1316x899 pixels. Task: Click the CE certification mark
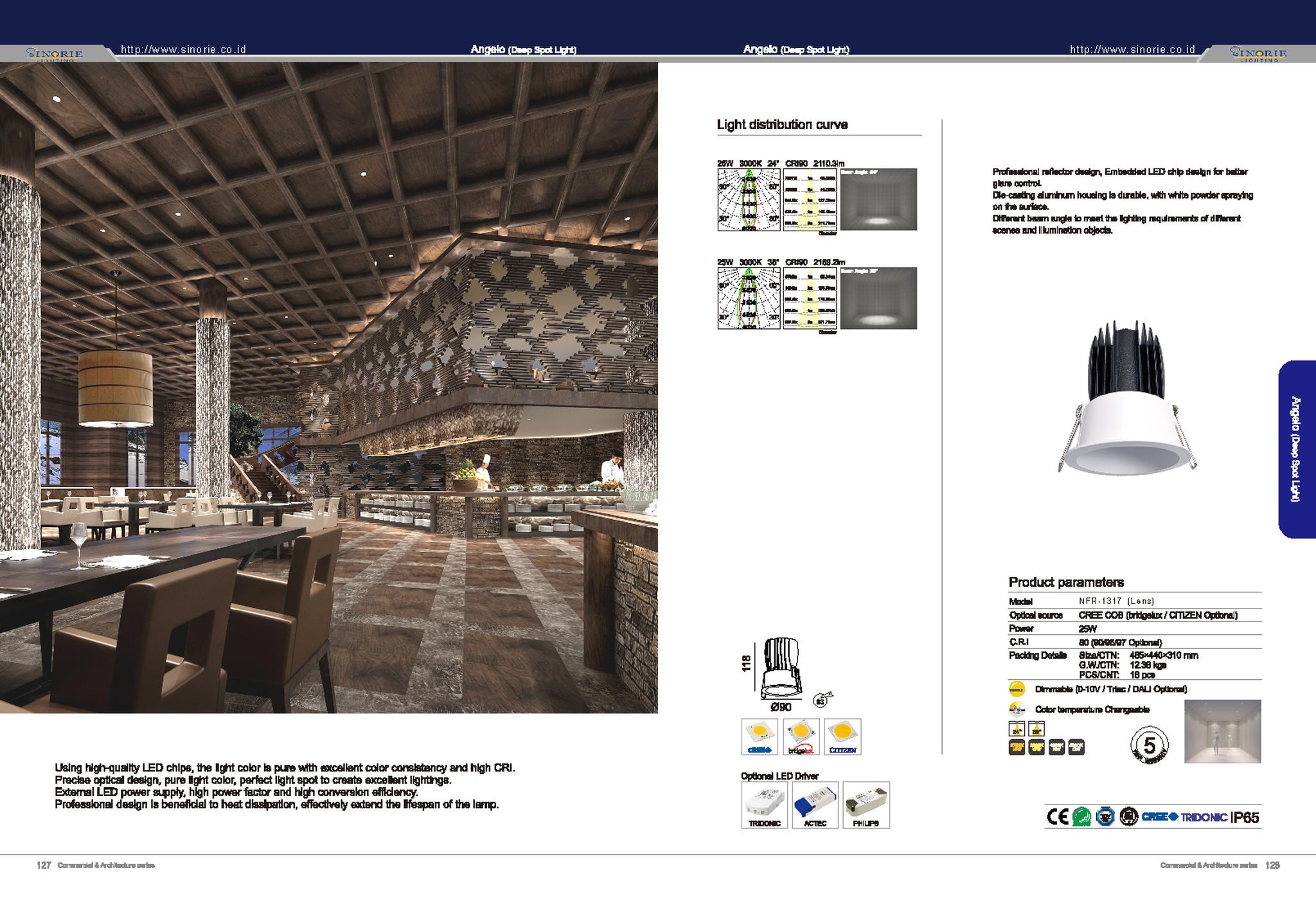[x=1057, y=817]
